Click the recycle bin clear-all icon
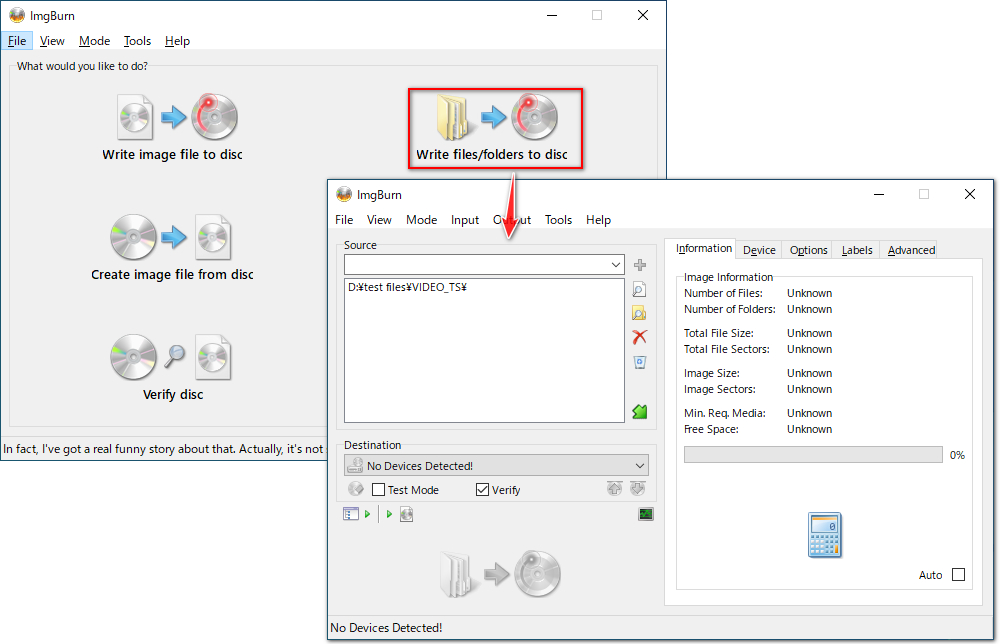The height and width of the screenshot is (644, 1000). tap(640, 361)
